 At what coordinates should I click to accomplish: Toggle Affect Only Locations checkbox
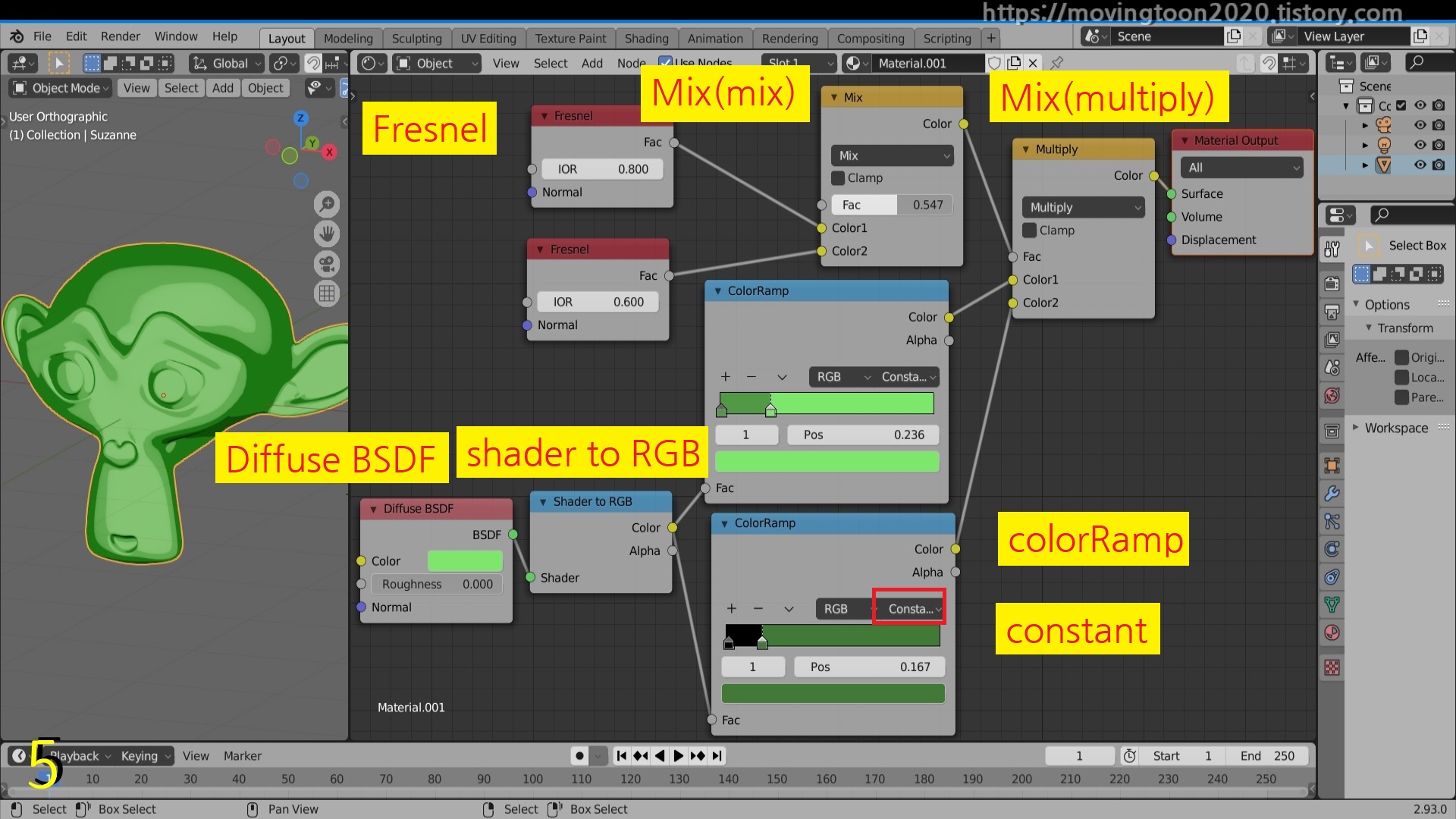pos(1402,378)
